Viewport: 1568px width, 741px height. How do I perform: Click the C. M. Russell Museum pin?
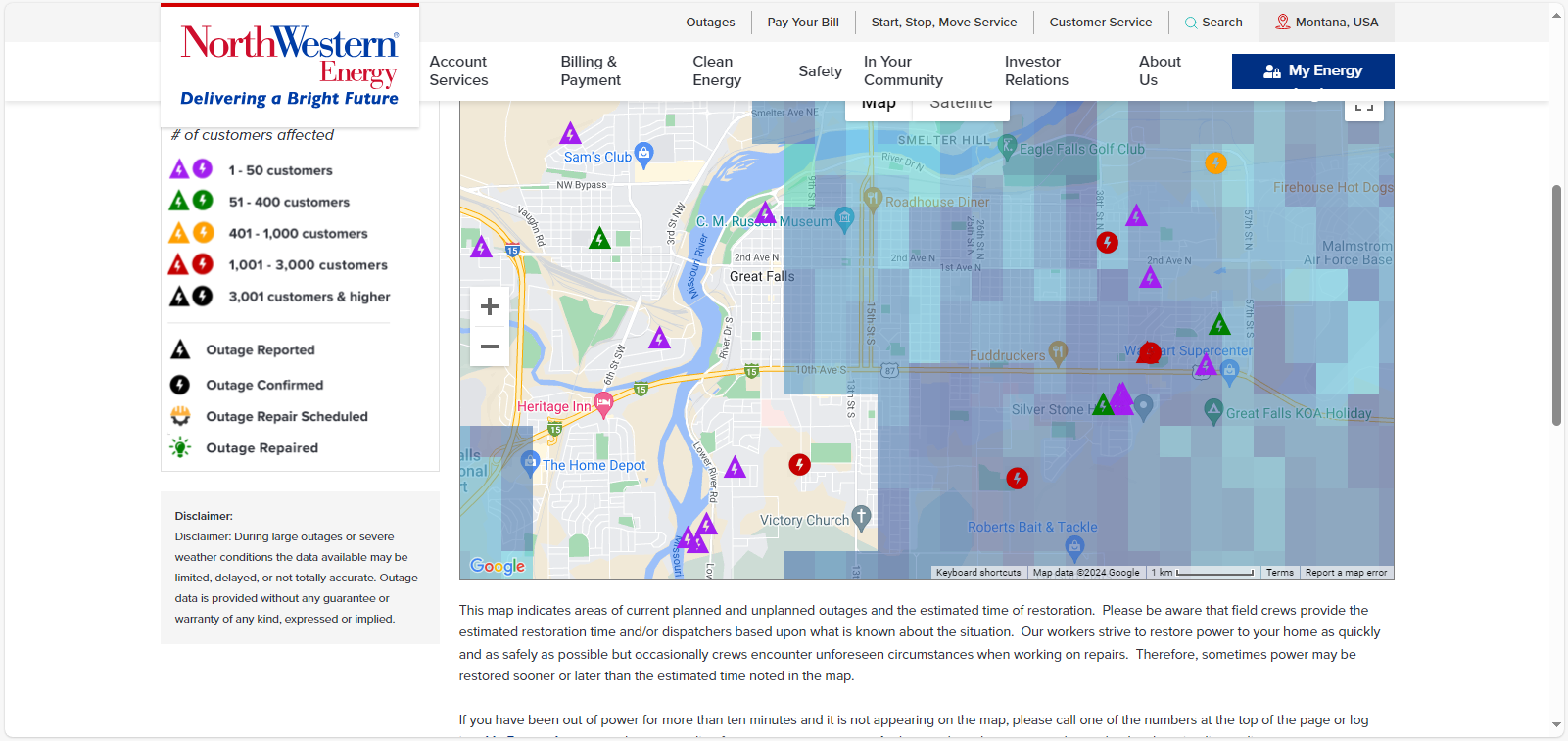click(843, 218)
